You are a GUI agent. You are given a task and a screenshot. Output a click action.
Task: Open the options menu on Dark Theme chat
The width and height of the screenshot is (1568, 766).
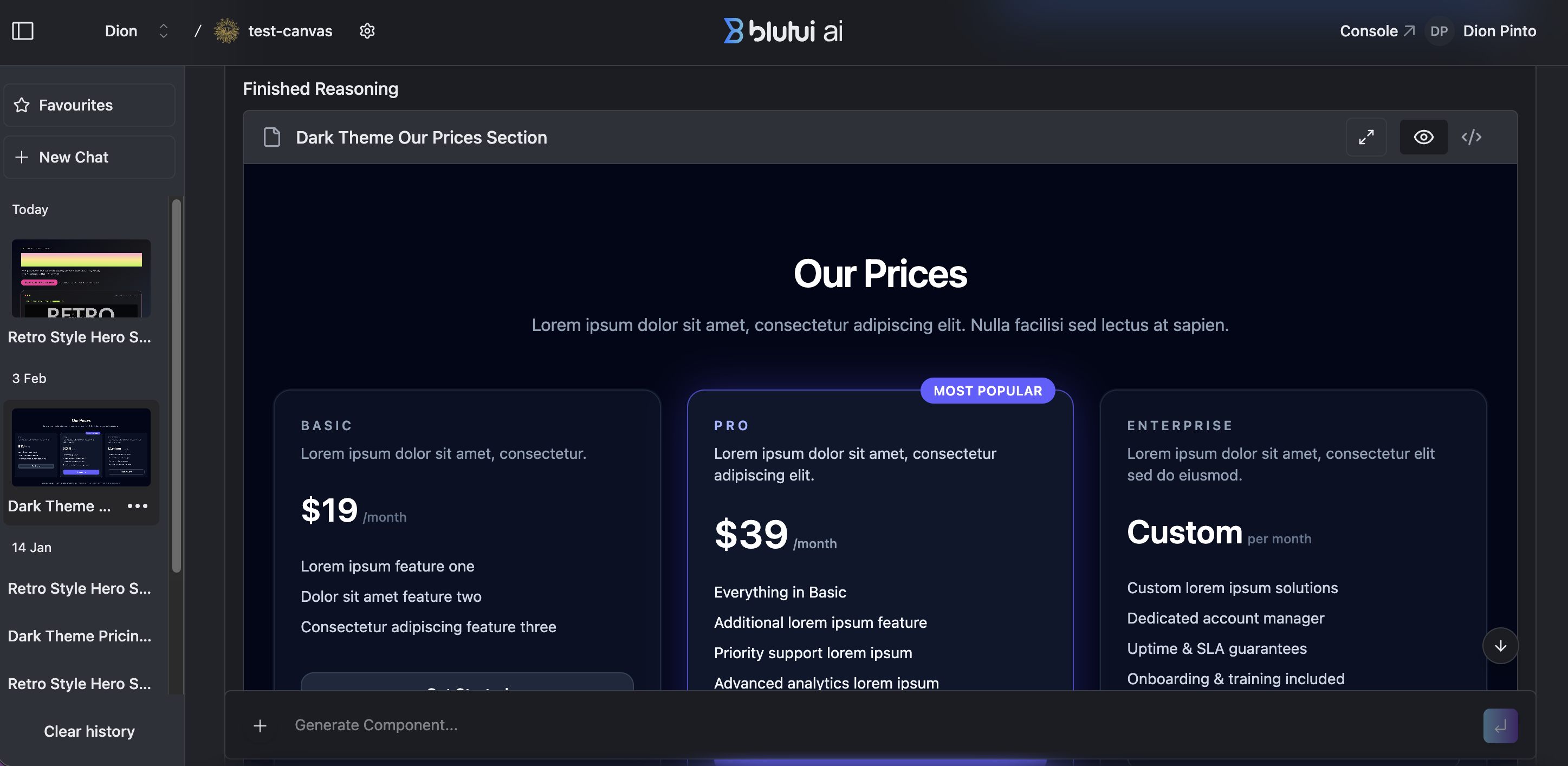[x=138, y=505]
